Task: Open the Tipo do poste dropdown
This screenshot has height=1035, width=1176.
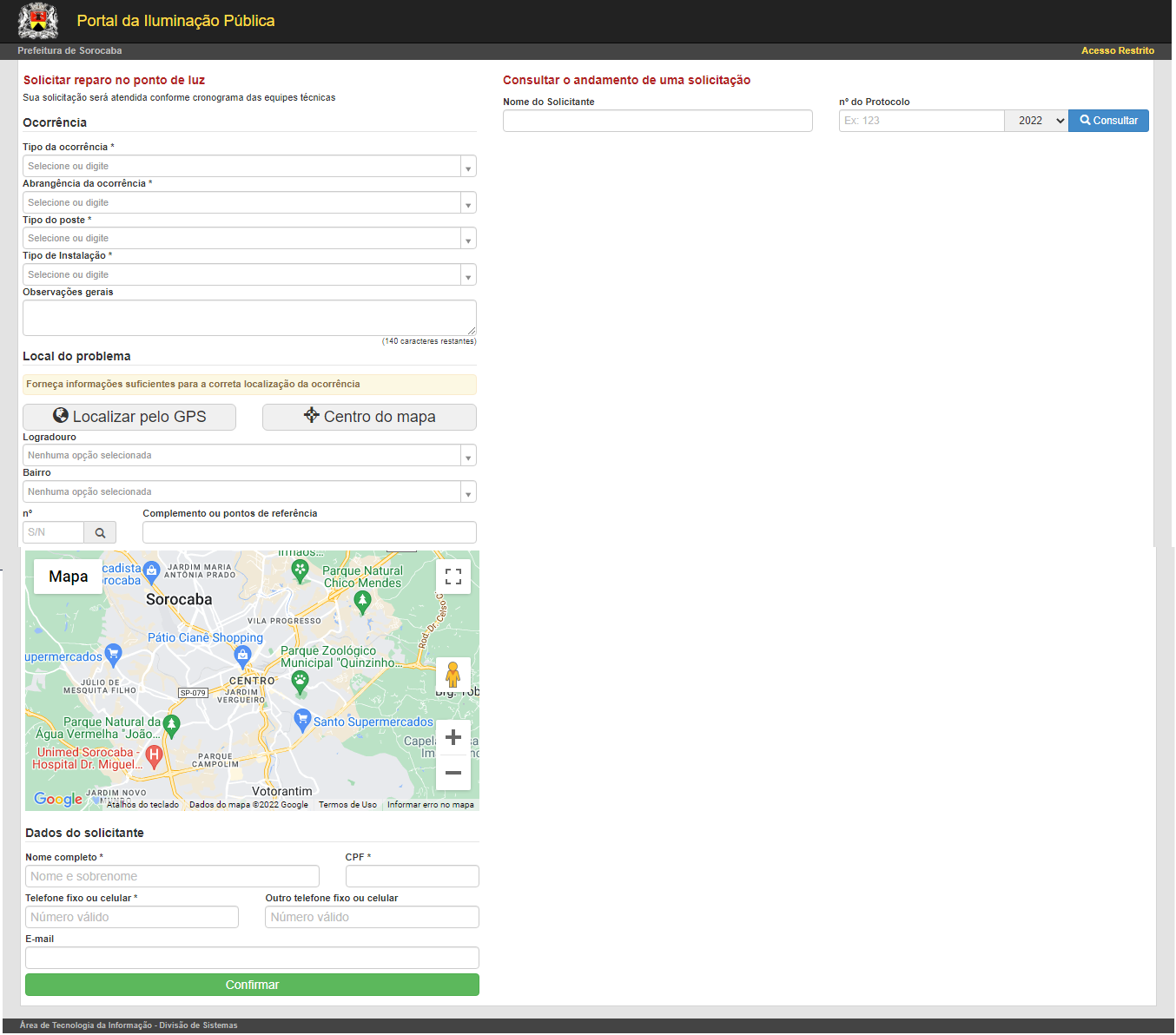Action: point(249,238)
